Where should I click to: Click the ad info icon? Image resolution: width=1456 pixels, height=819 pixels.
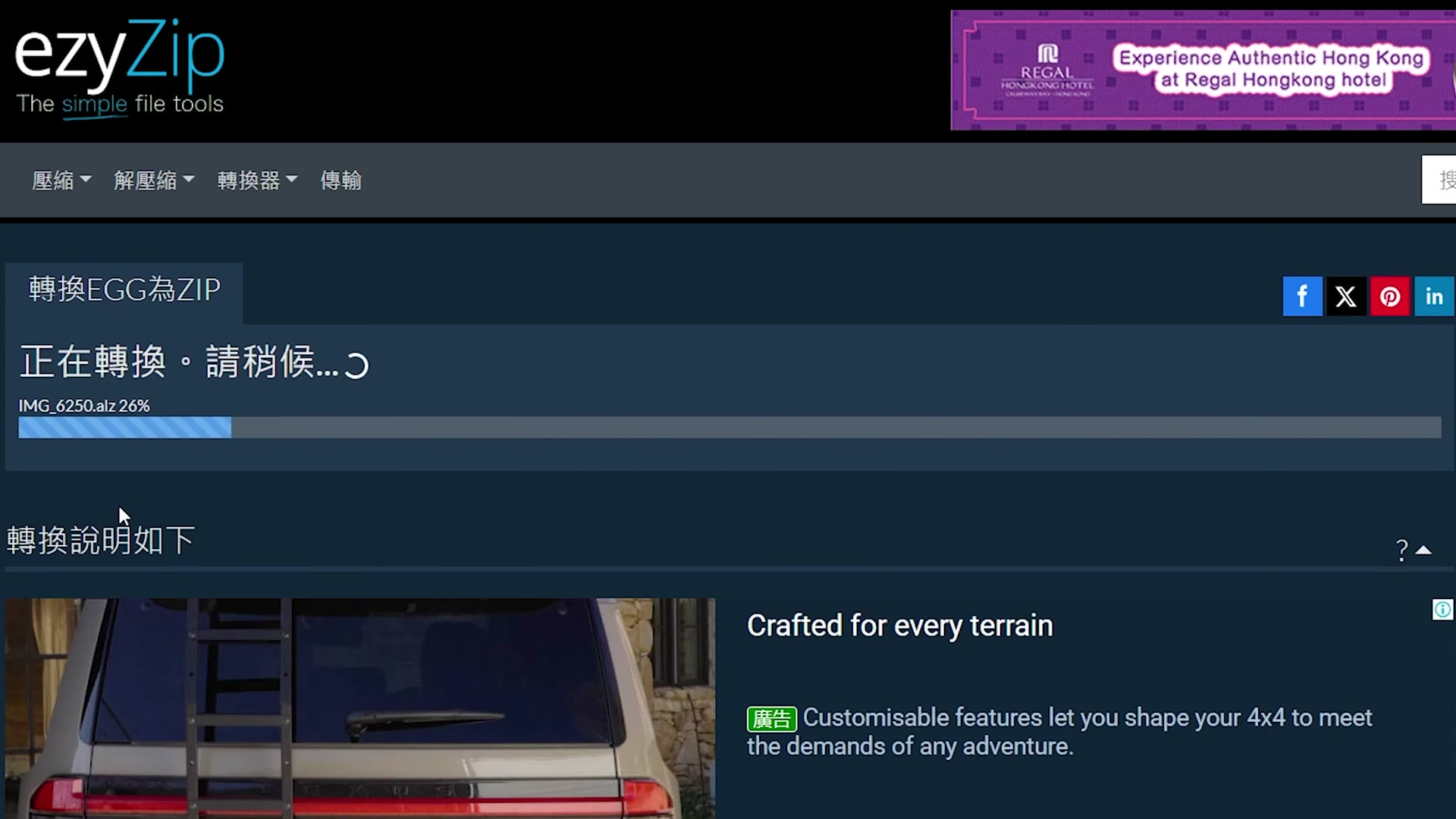coord(1442,610)
